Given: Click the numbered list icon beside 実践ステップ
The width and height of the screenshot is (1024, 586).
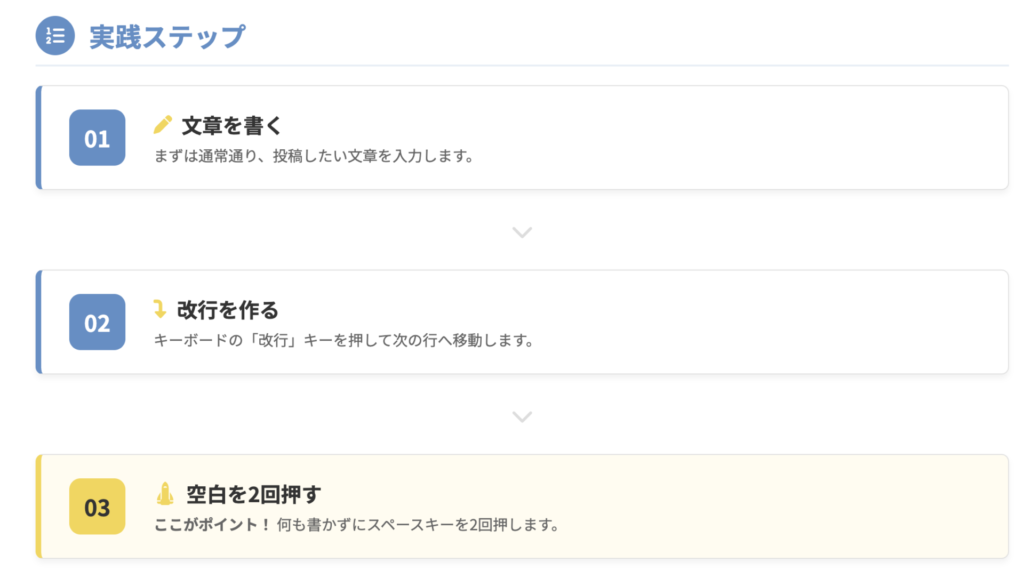Looking at the screenshot, I should point(55,37).
